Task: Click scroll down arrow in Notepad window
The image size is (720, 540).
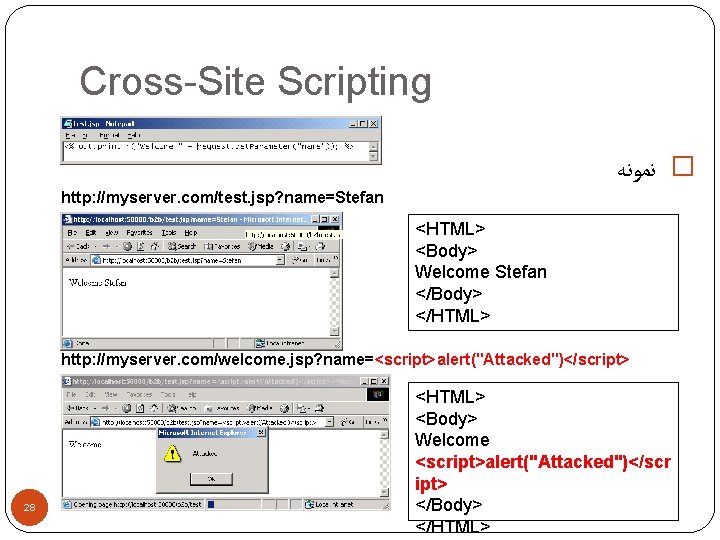Action: 373,157
